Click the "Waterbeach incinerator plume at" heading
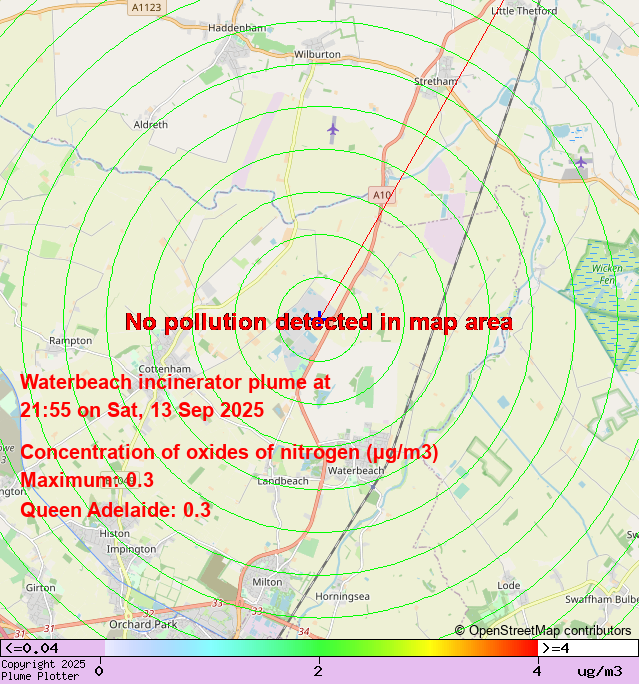This screenshot has width=639, height=684. 175,382
